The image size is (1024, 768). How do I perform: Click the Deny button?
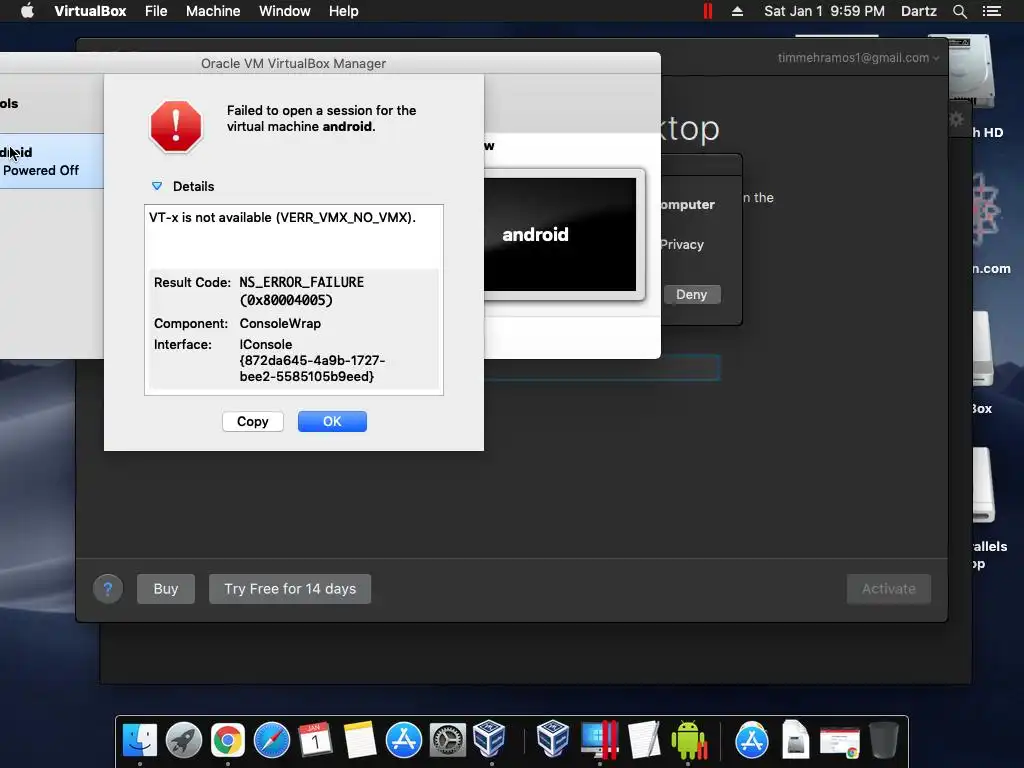692,295
